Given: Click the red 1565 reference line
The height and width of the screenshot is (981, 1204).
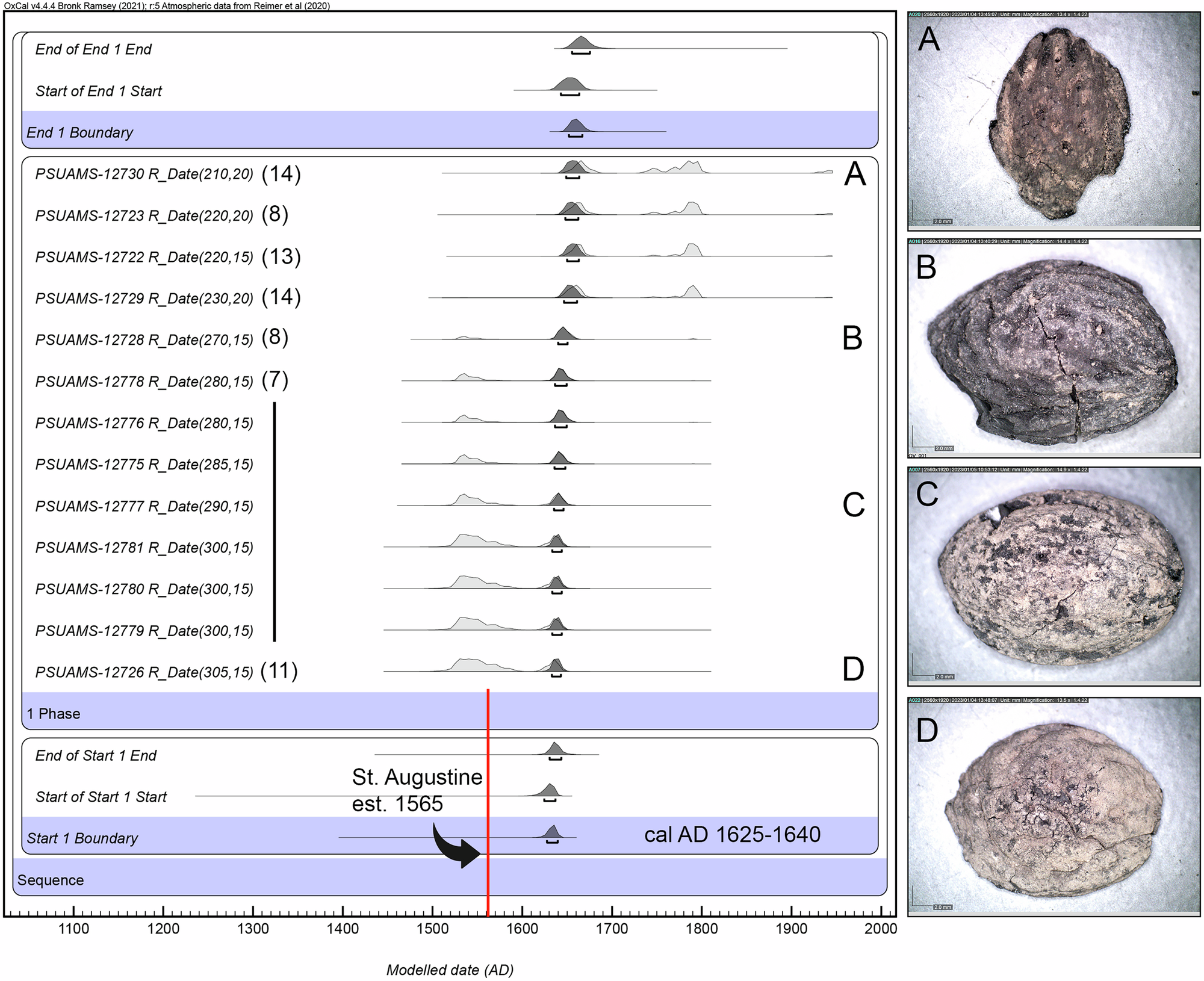Looking at the screenshot, I should click(x=488, y=782).
